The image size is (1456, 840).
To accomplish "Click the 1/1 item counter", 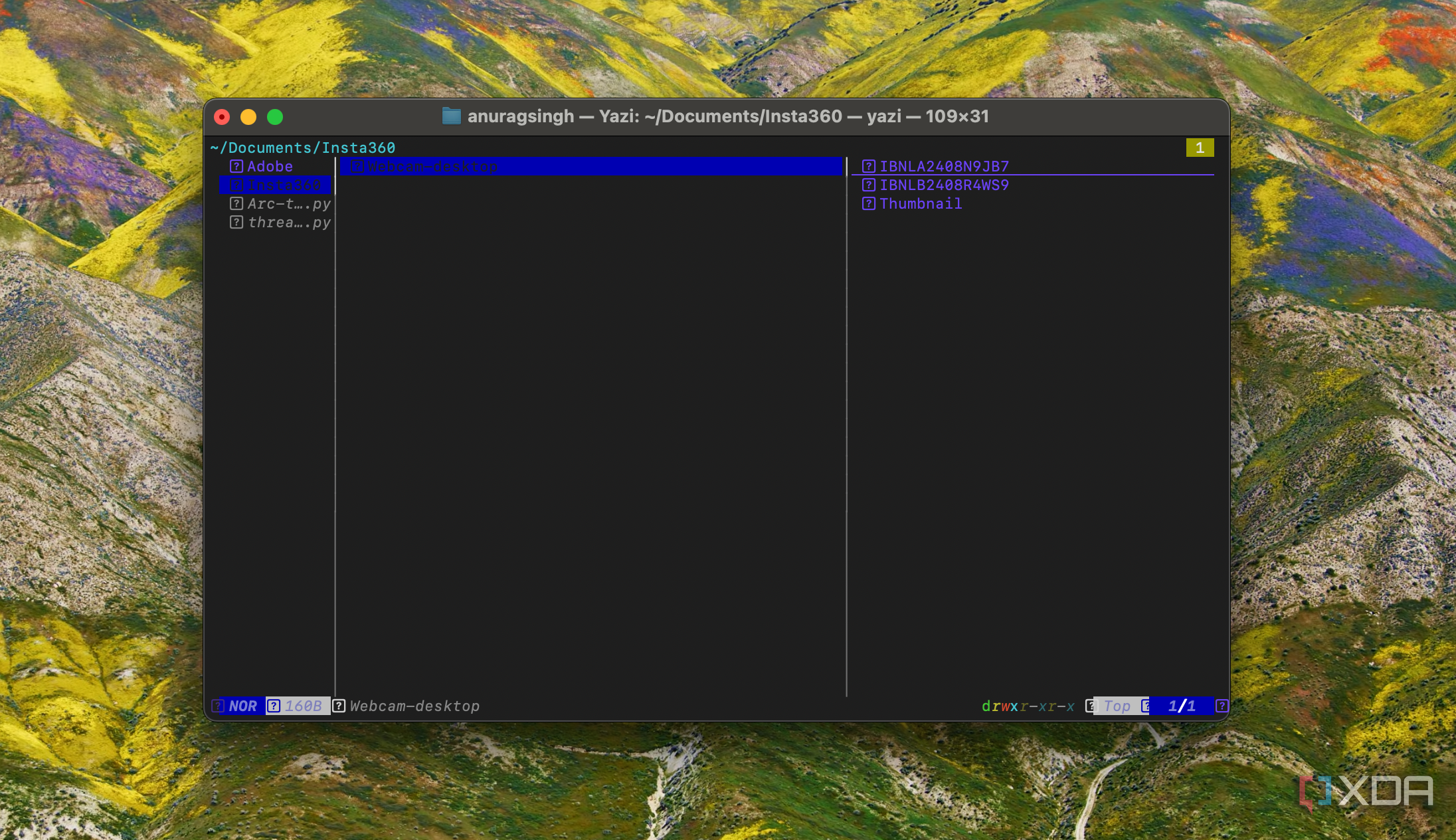I will (1182, 706).
